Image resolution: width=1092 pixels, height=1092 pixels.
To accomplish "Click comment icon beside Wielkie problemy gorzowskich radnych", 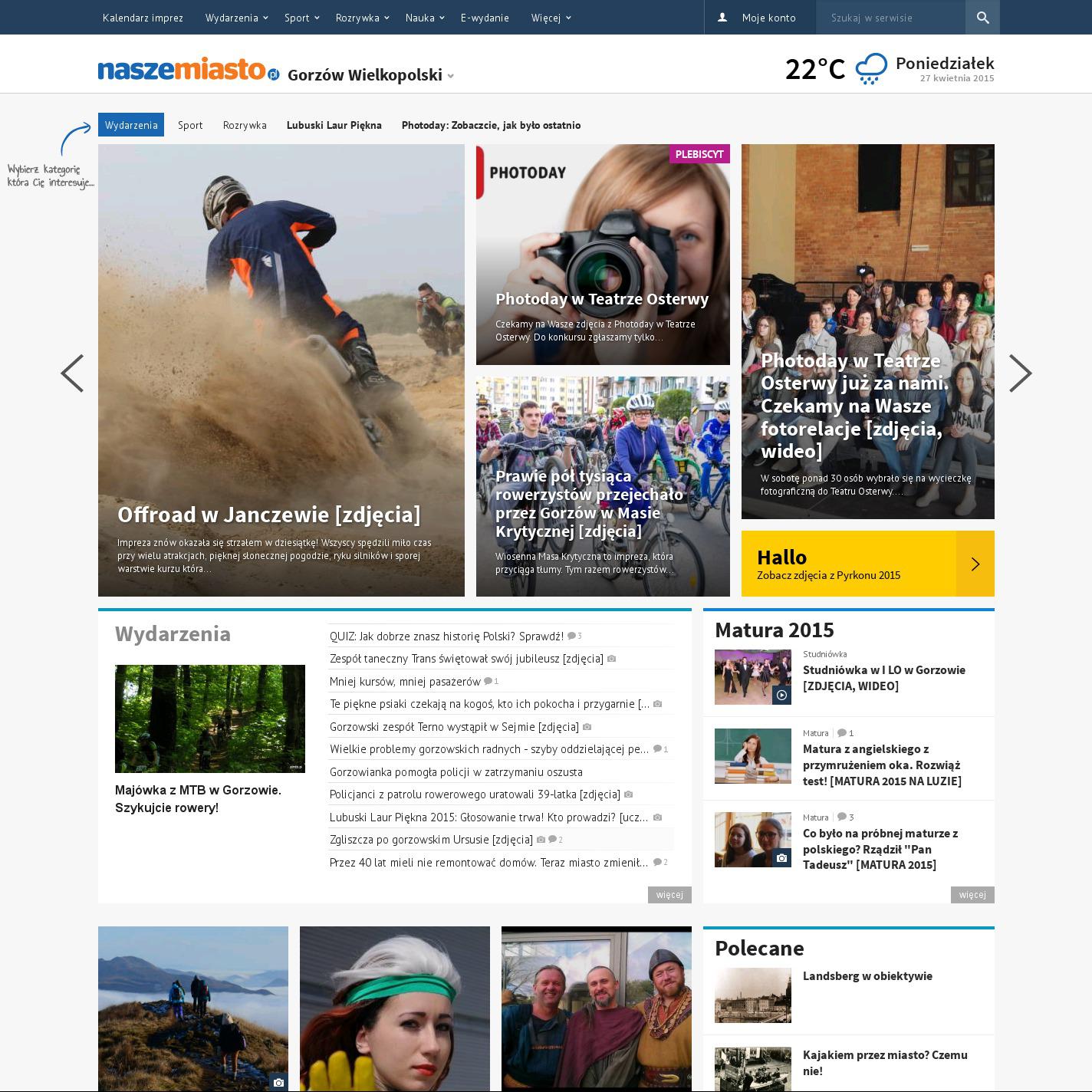I will 657,749.
